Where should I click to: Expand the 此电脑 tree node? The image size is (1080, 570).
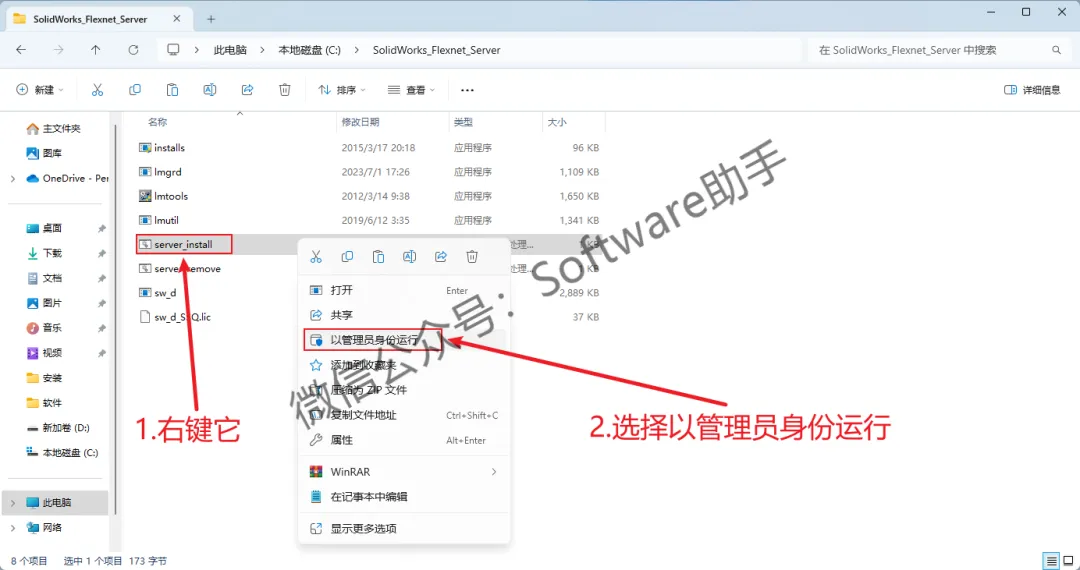tap(13, 503)
